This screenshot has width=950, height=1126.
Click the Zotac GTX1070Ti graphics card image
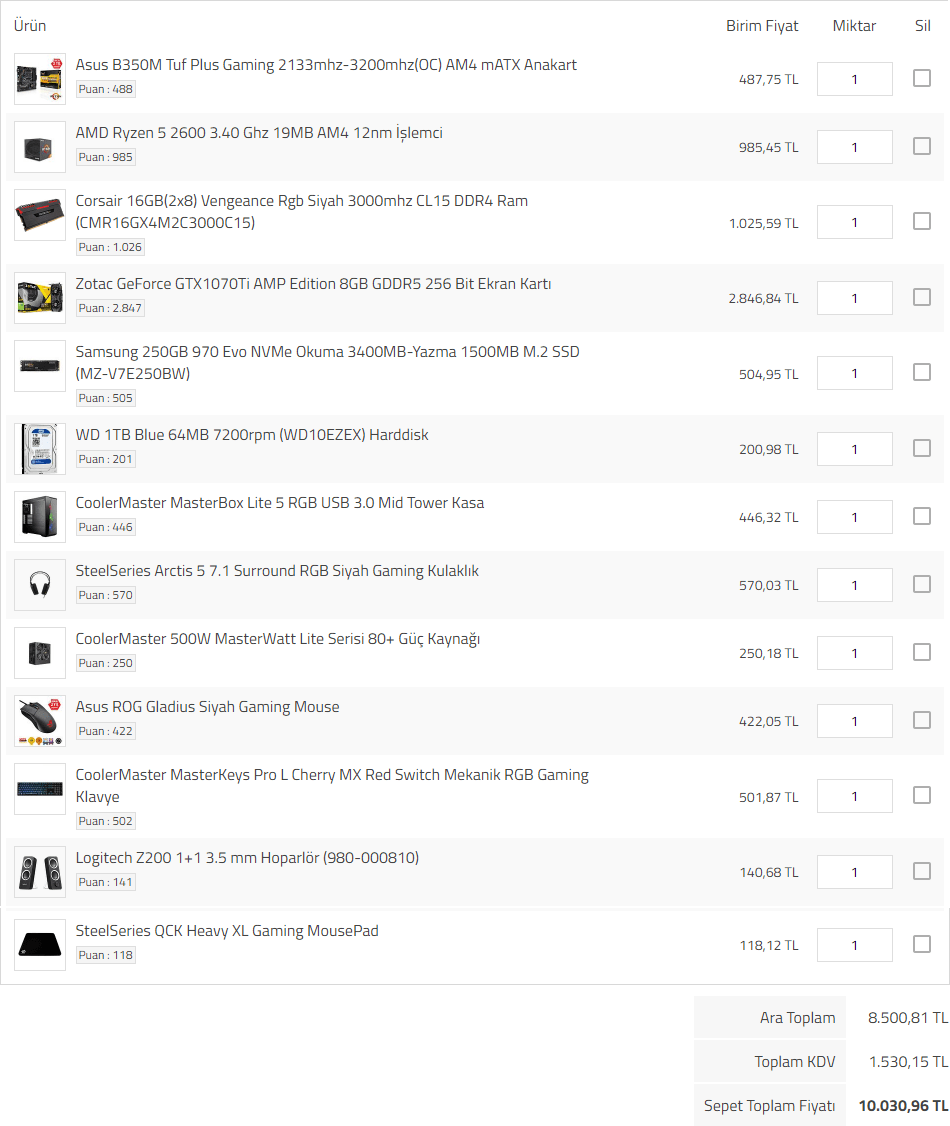click(x=40, y=297)
